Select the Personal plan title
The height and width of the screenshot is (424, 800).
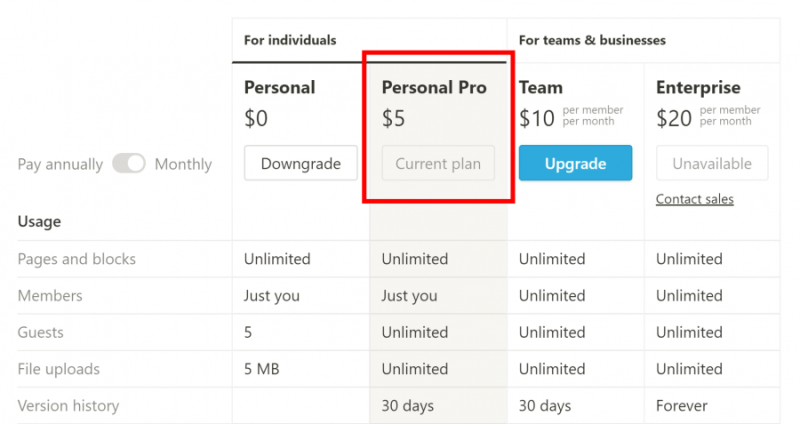[x=279, y=88]
